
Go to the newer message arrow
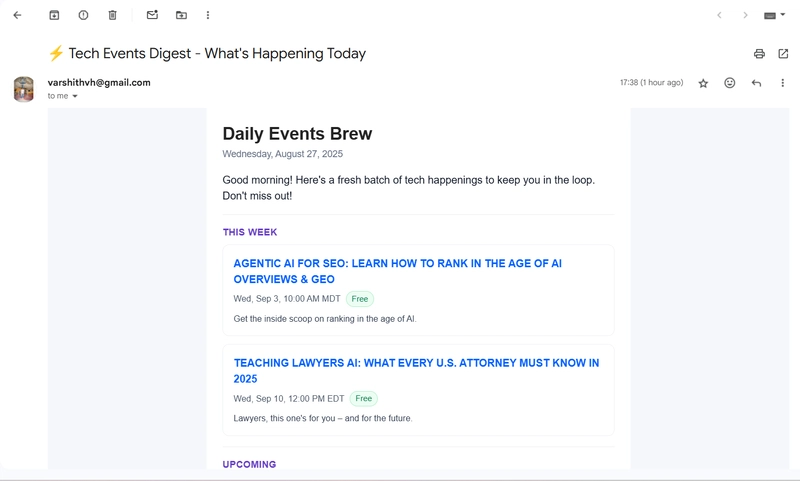pos(719,15)
